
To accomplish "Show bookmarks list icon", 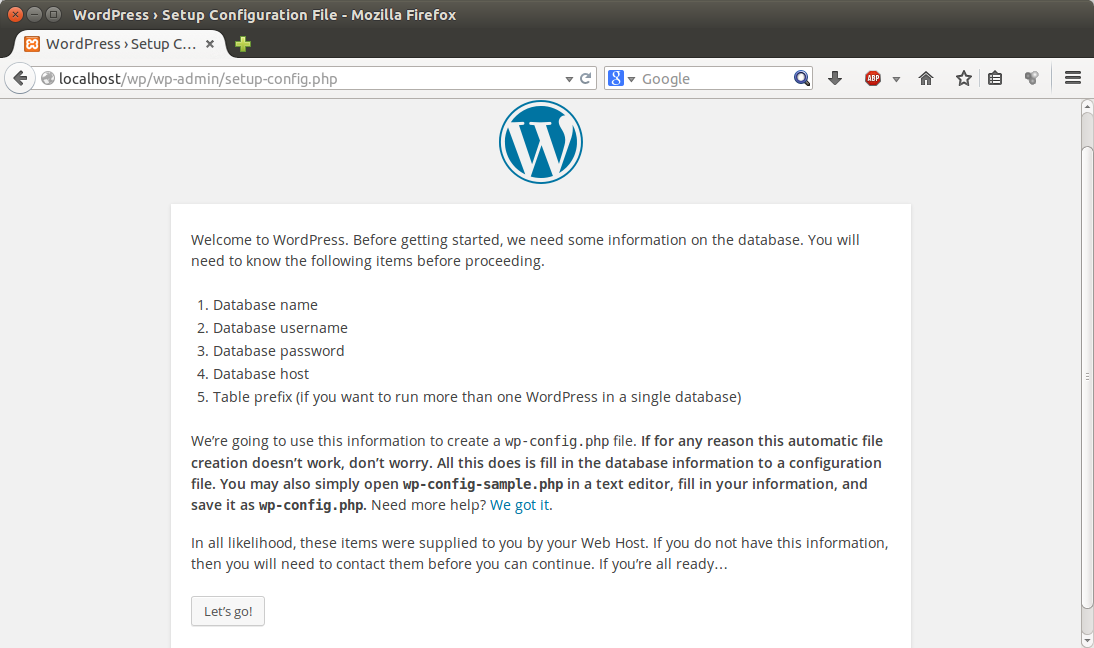I will click(x=995, y=78).
